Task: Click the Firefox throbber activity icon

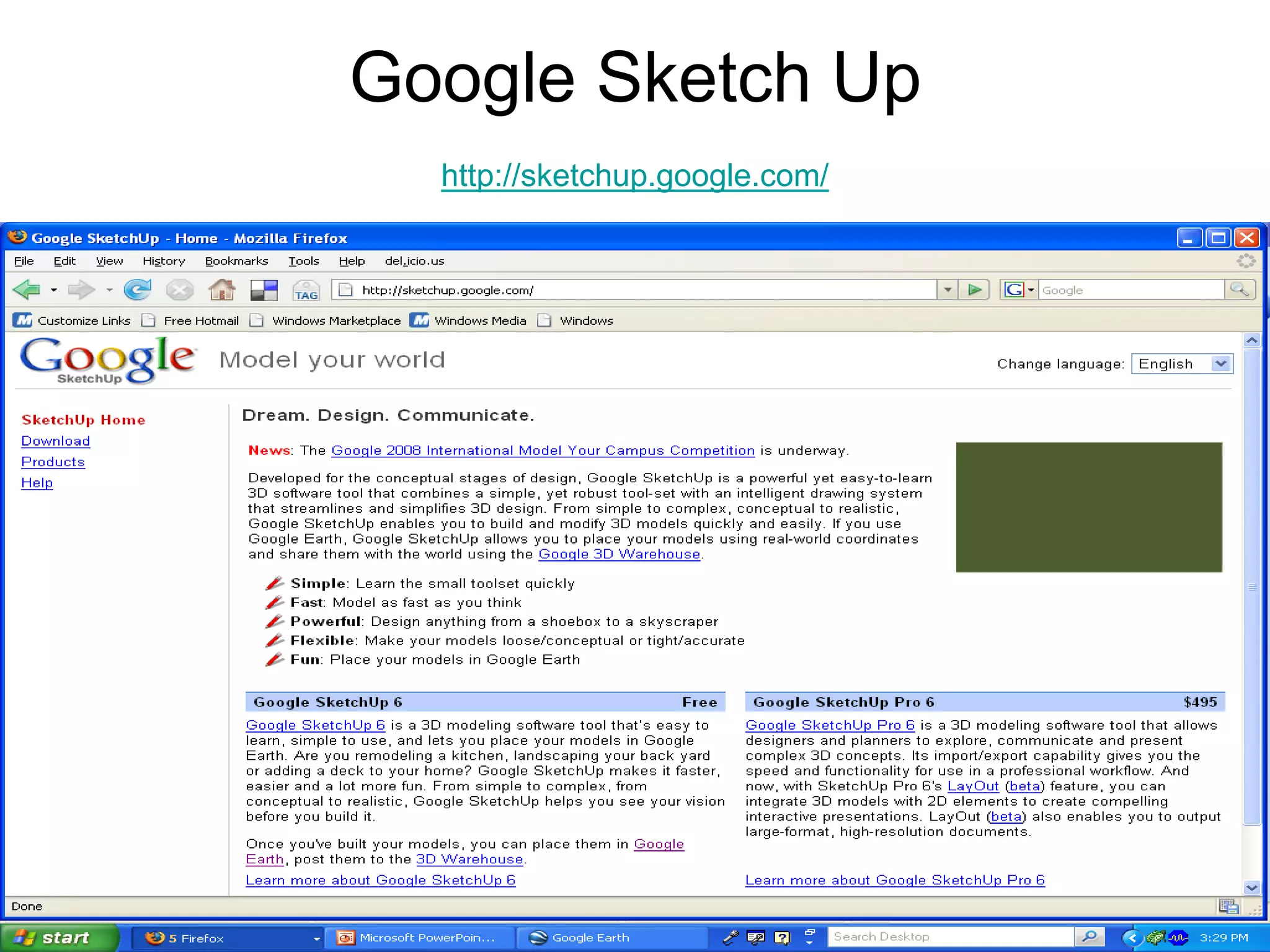Action: pos(1246,261)
